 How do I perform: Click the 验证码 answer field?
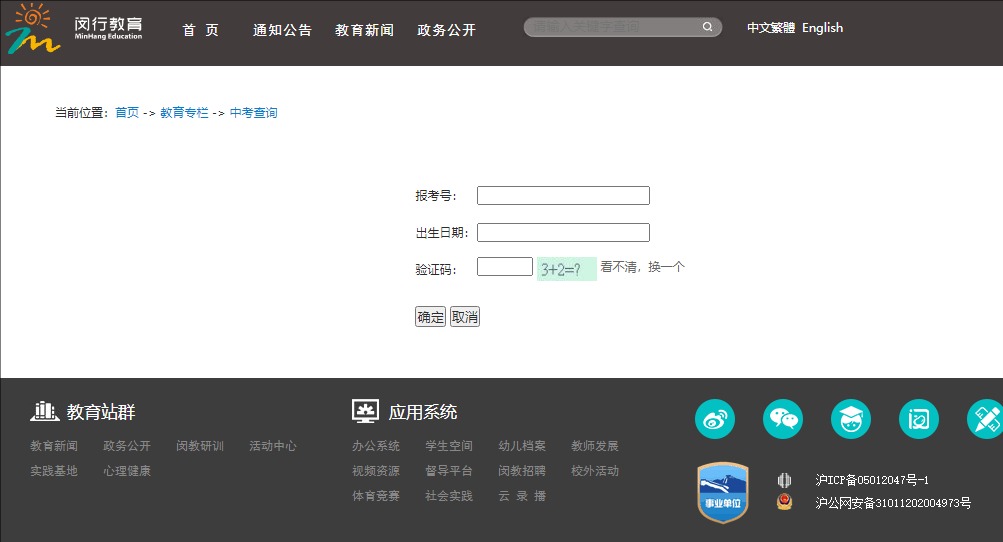504,267
